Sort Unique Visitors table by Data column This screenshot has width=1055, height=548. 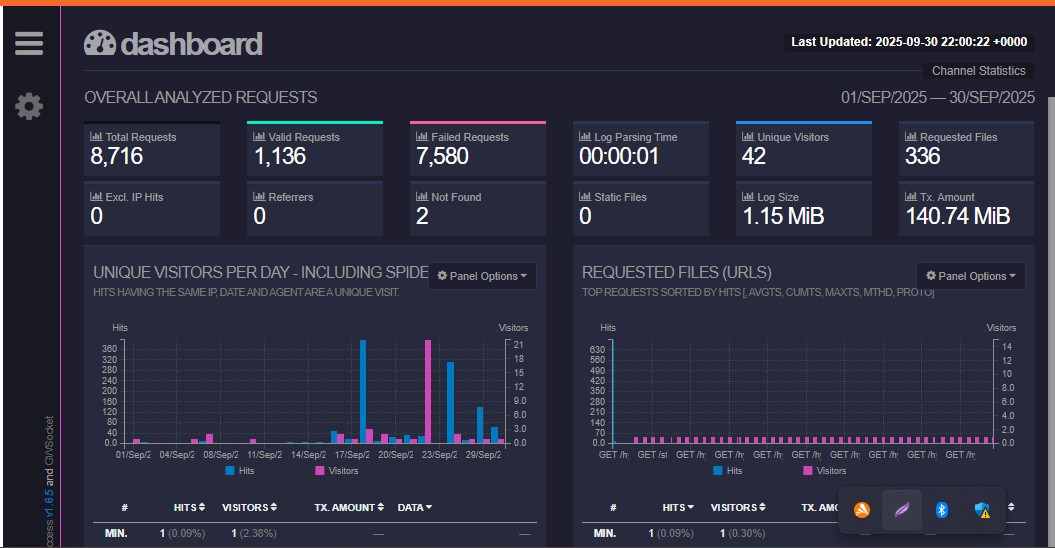415,507
